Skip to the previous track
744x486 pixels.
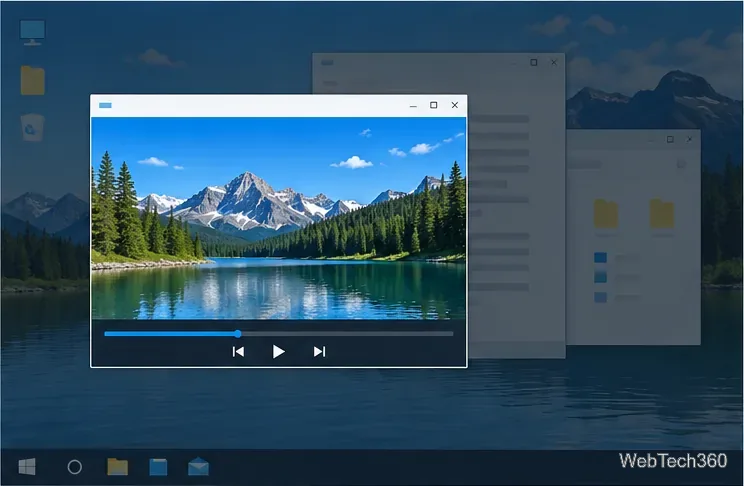[238, 352]
